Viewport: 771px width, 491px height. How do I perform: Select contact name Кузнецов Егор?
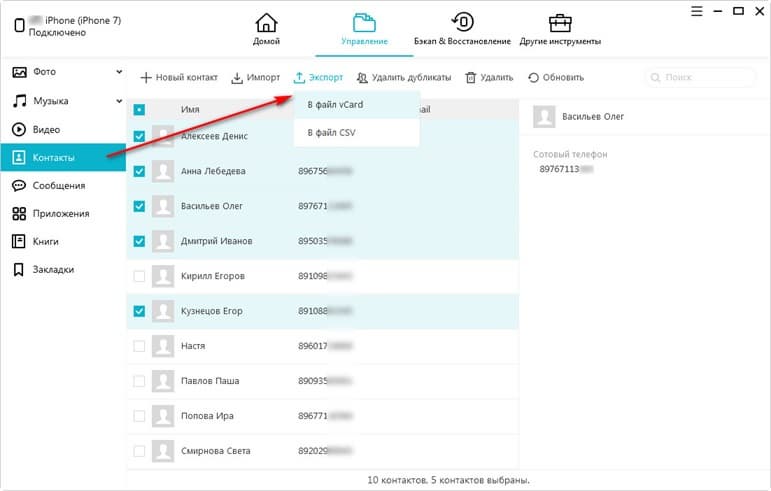(x=211, y=311)
